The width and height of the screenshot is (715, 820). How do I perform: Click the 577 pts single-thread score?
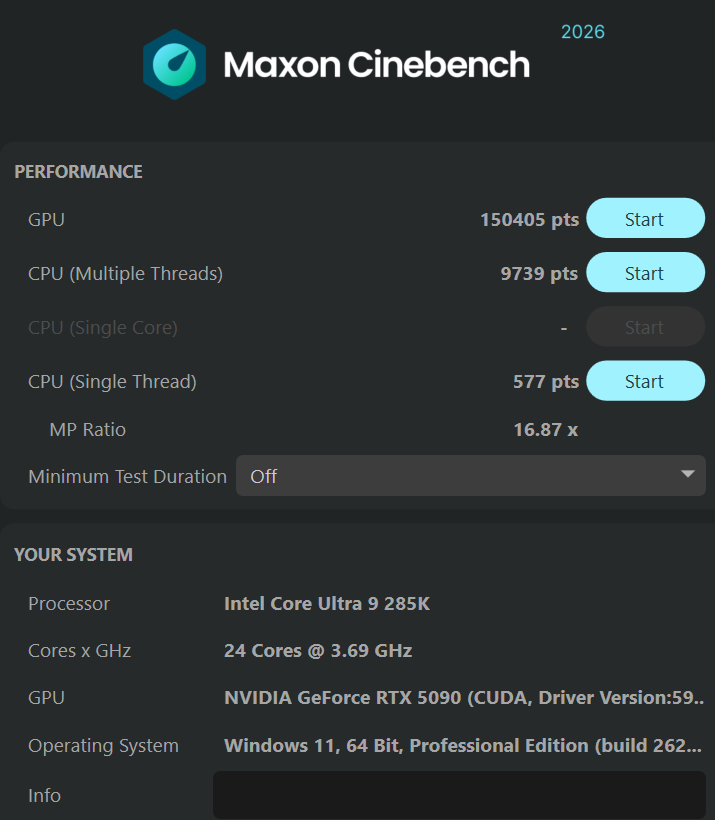[x=545, y=381]
